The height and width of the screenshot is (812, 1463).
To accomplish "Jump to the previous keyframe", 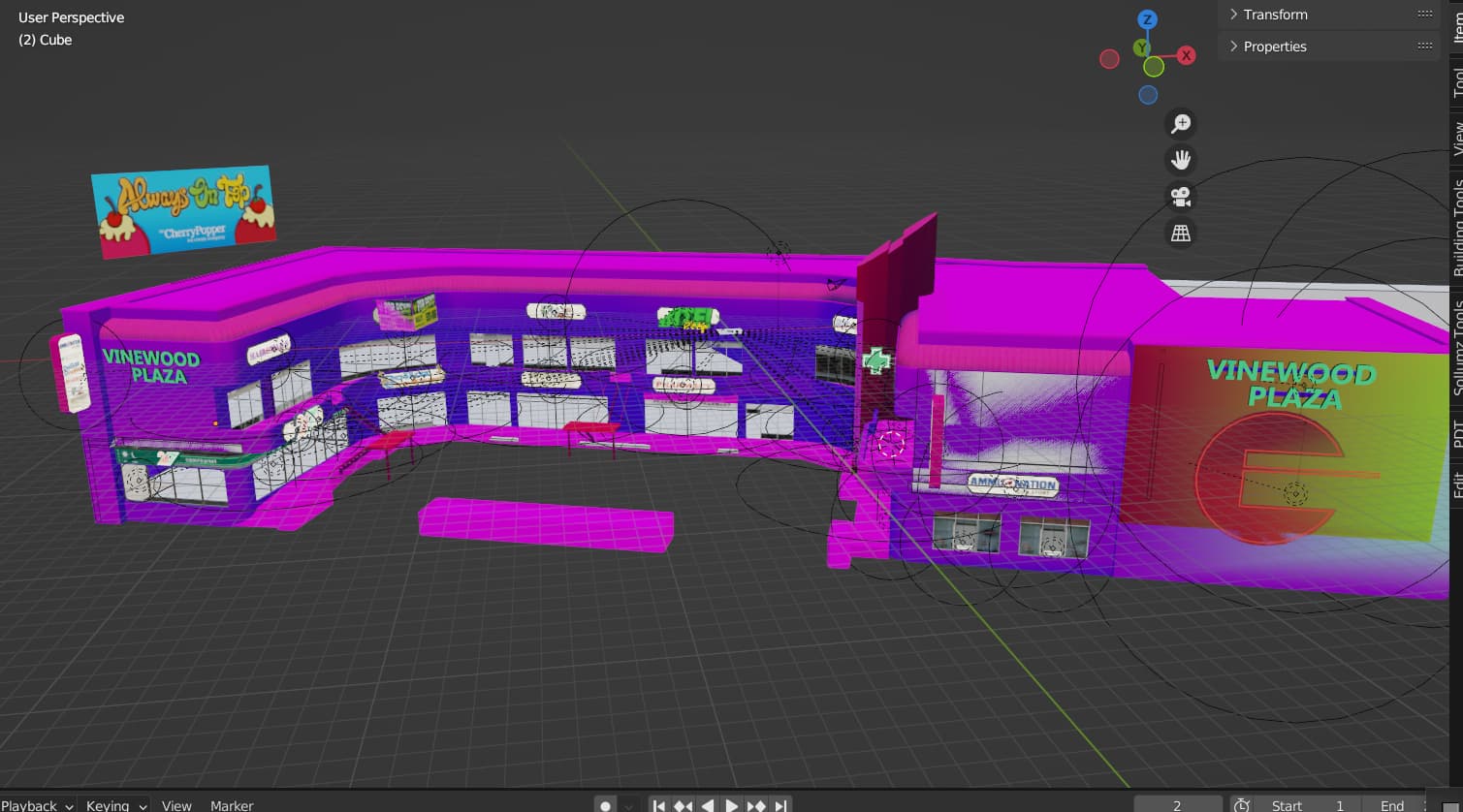I will click(684, 805).
